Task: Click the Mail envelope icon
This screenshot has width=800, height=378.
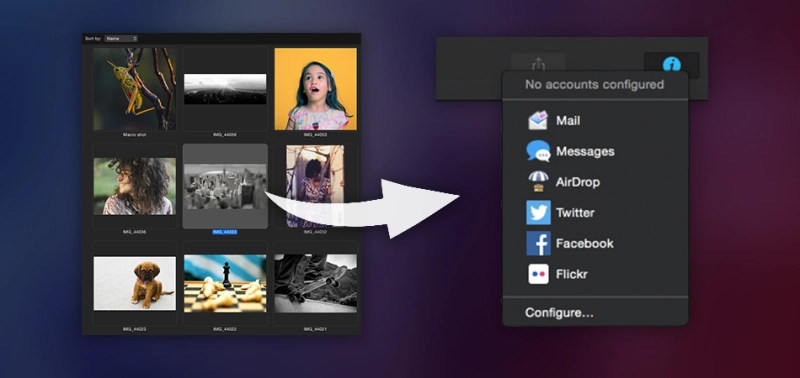Action: pos(538,120)
